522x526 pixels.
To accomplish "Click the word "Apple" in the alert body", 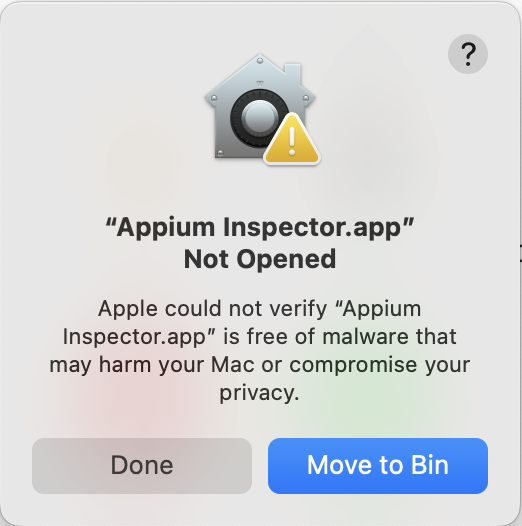I will click(128, 309).
